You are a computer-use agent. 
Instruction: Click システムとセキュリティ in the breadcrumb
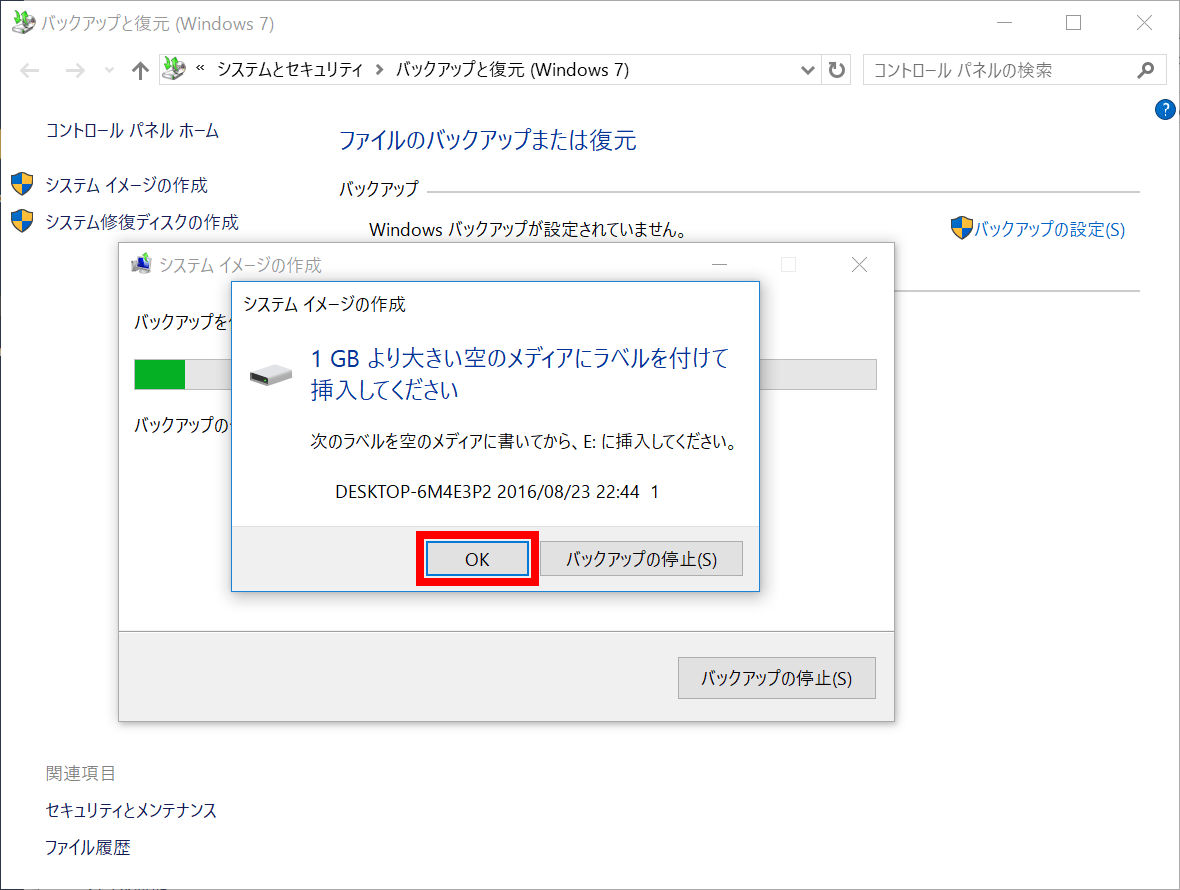coord(290,70)
